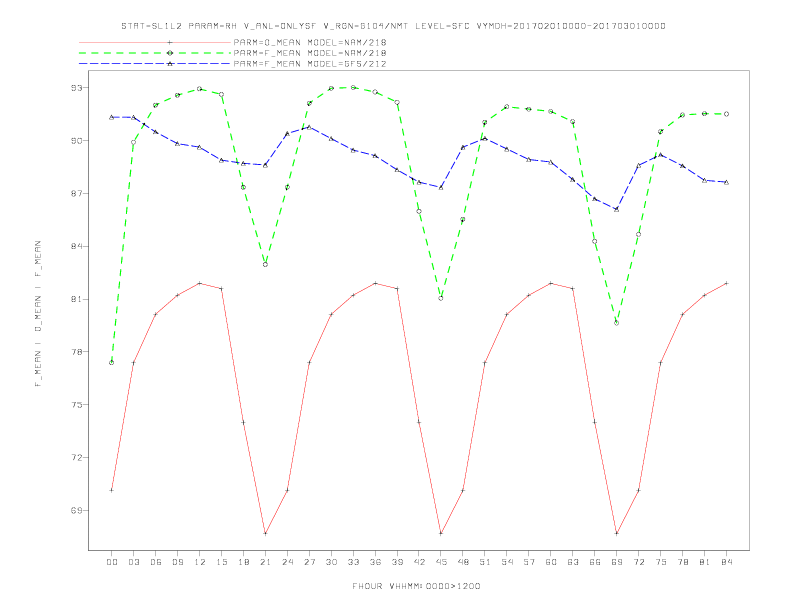792x612 pixels.
Task: Click x-axis tick label 66
Action: 595,562
